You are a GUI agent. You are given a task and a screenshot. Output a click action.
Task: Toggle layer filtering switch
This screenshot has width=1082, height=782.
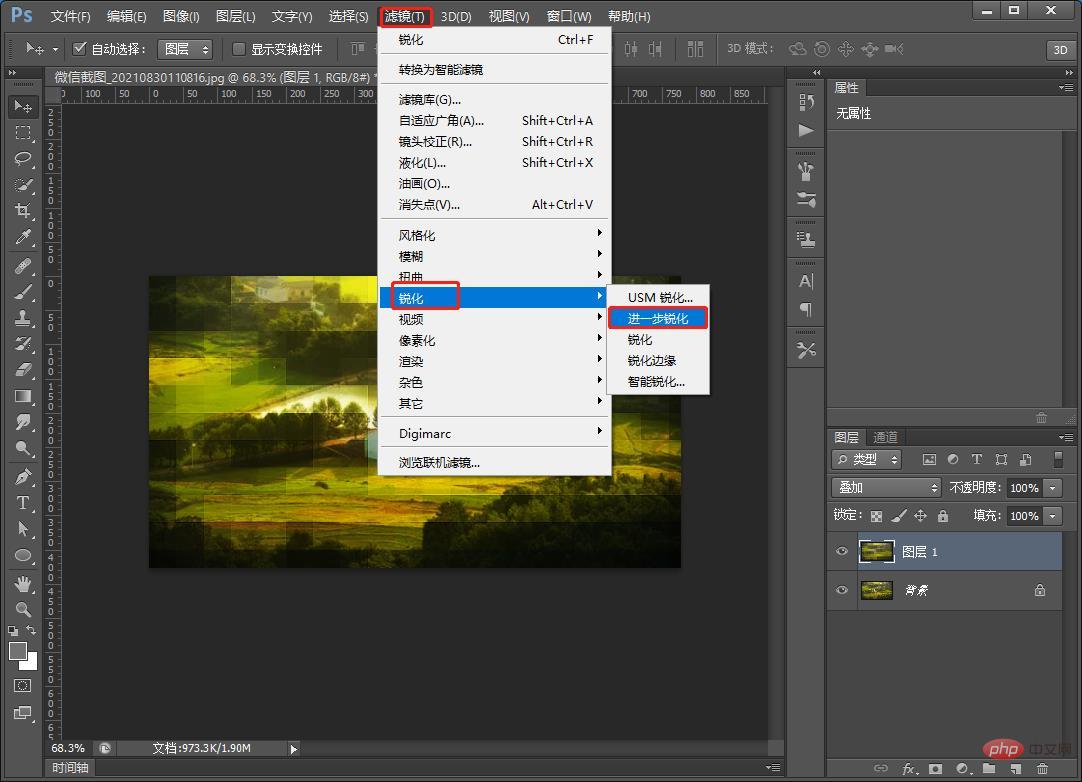pyautogui.click(x=1059, y=459)
